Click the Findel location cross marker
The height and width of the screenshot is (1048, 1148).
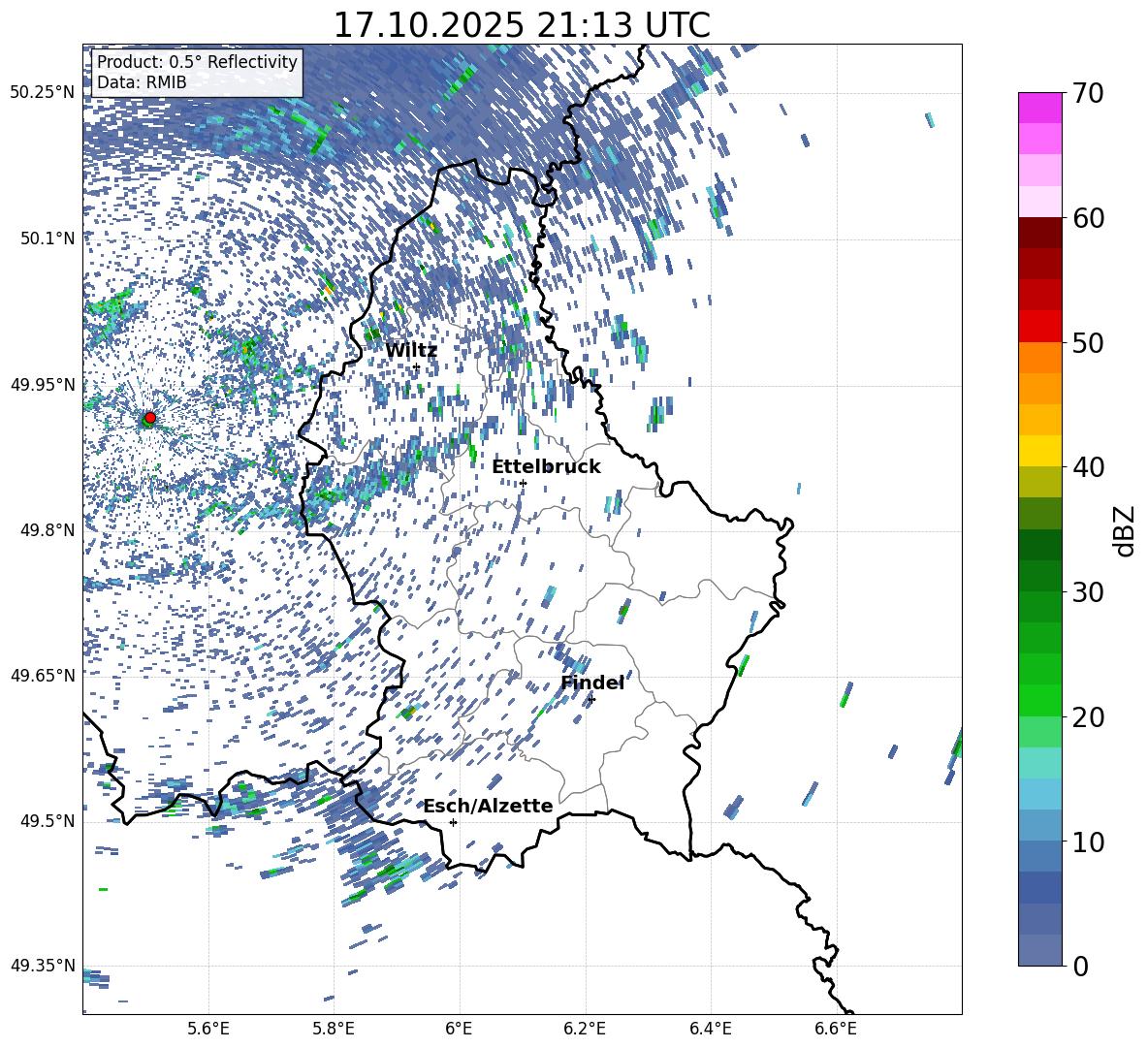click(x=591, y=699)
